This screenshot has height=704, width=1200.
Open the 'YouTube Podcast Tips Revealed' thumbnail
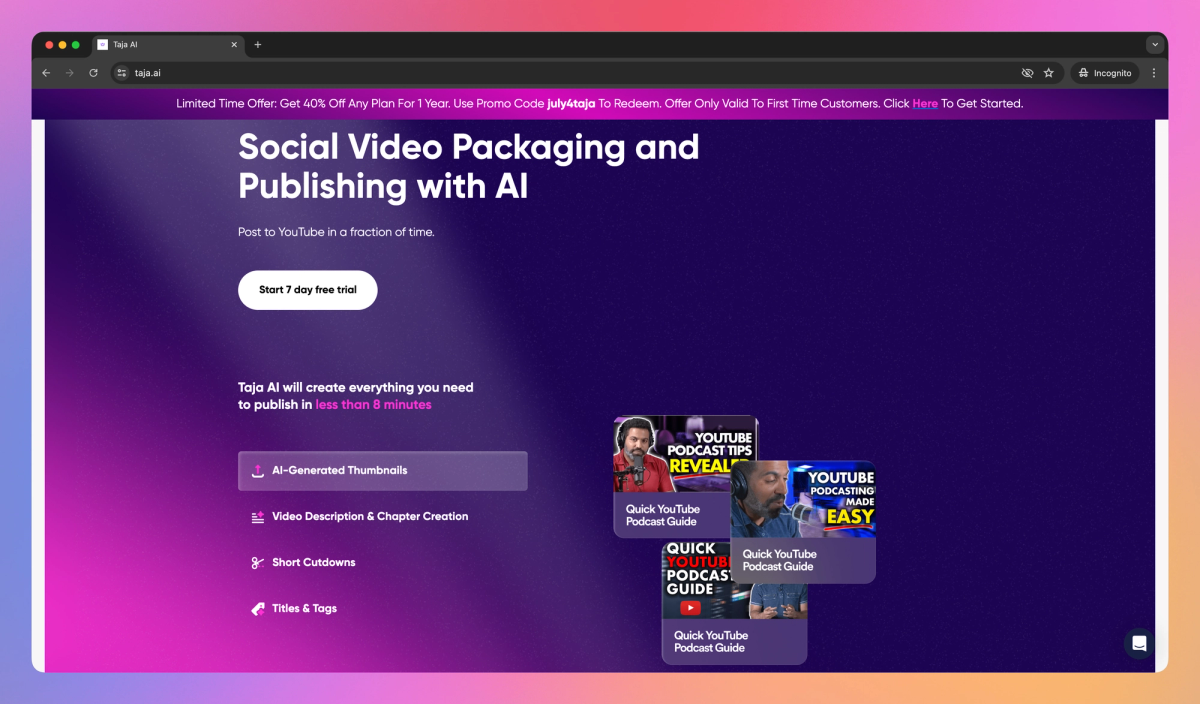click(x=672, y=476)
